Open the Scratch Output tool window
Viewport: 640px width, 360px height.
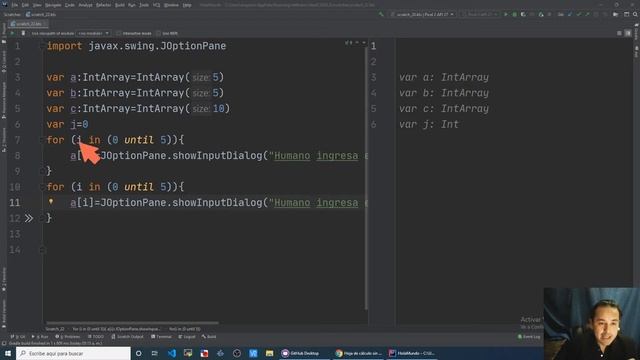point(127,337)
